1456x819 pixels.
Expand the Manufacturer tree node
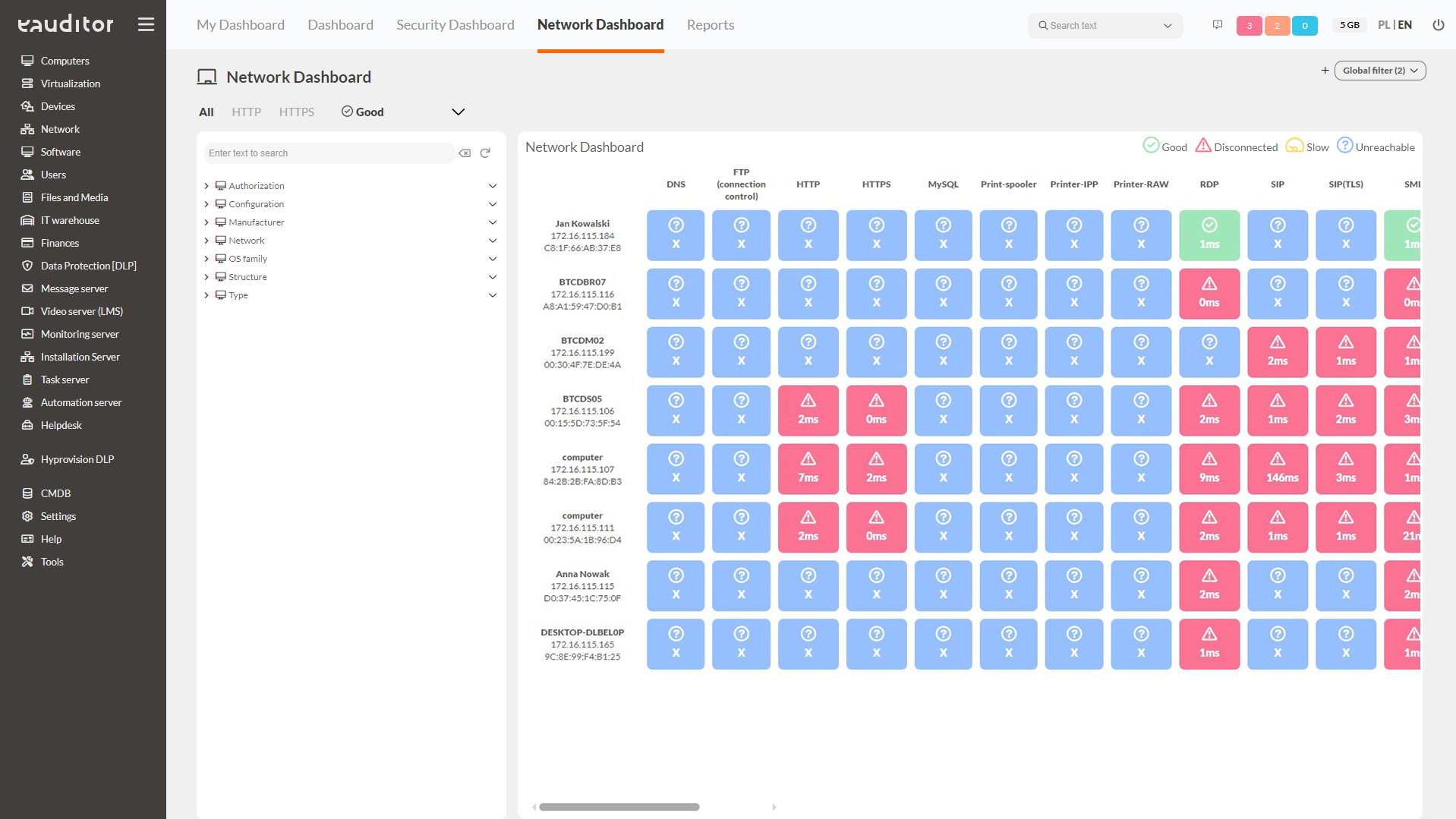tap(206, 222)
